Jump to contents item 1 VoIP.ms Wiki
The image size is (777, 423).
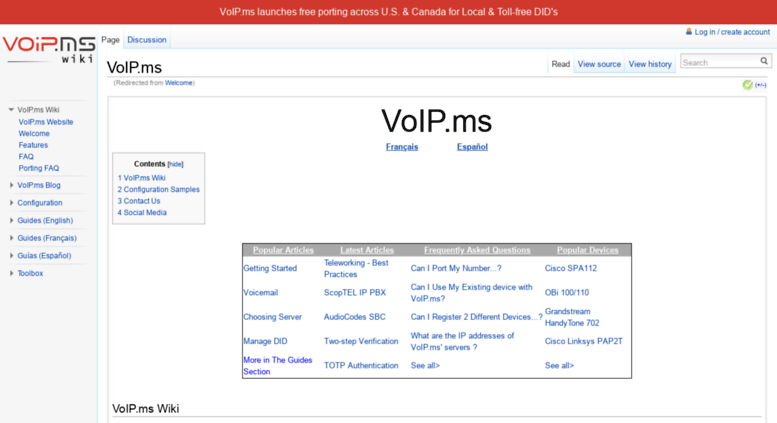(x=142, y=178)
